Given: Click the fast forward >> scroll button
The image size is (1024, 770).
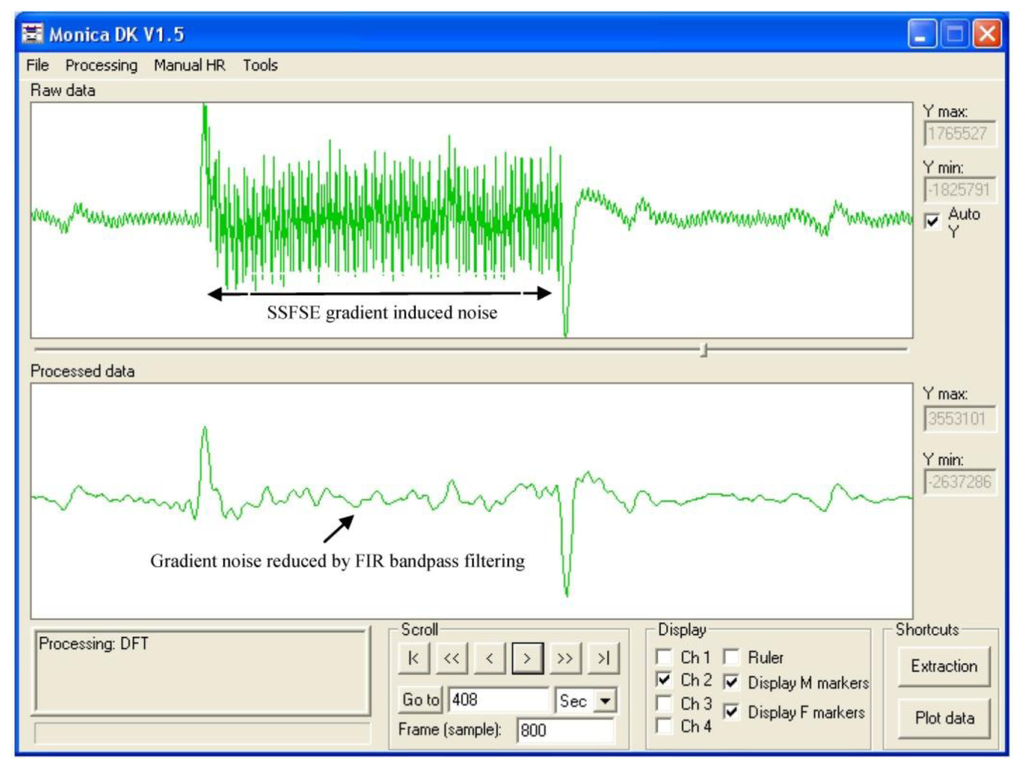Looking at the screenshot, I should (565, 658).
